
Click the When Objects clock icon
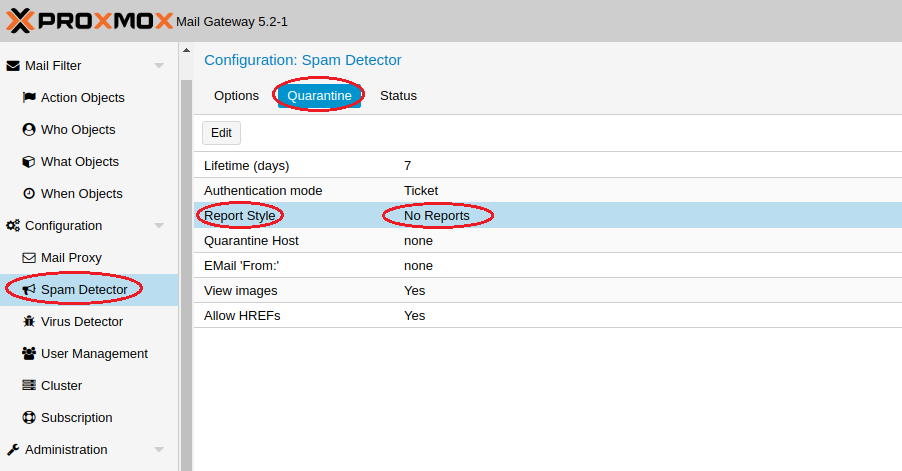tap(29, 193)
